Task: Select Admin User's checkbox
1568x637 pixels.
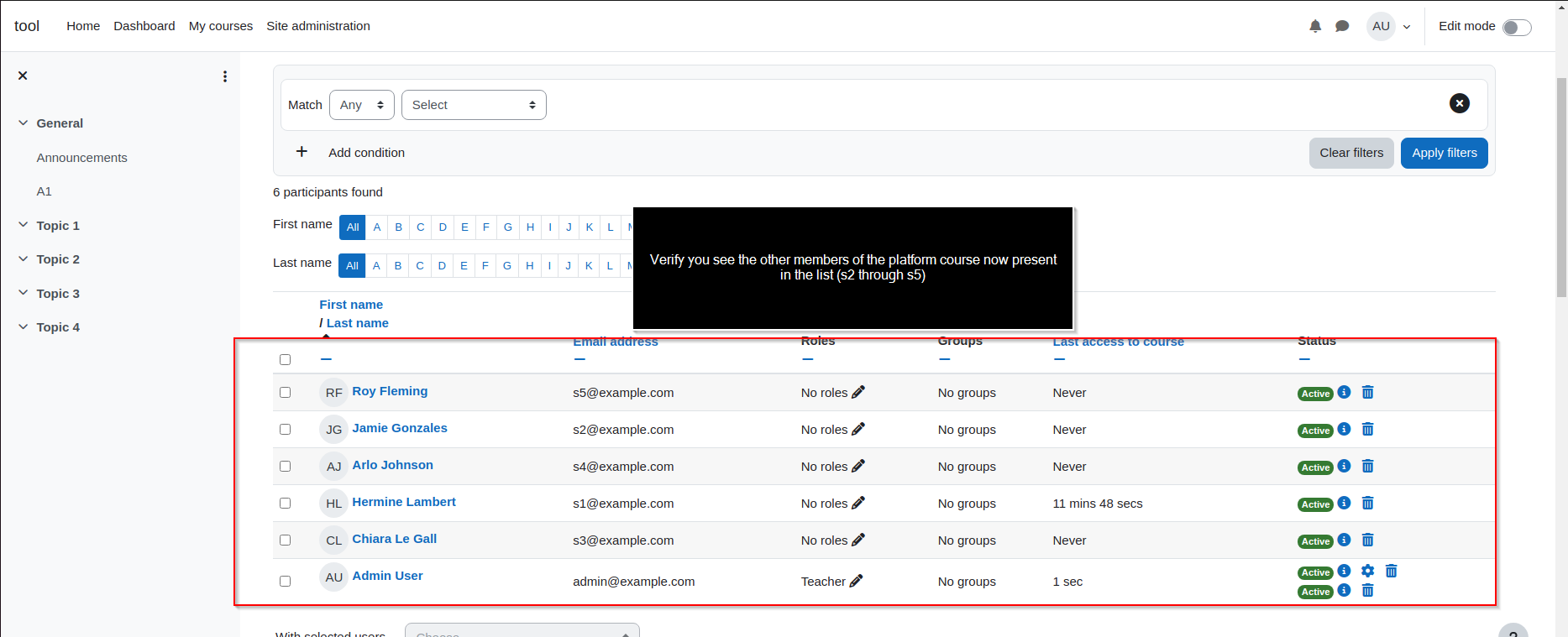Action: coord(285,581)
